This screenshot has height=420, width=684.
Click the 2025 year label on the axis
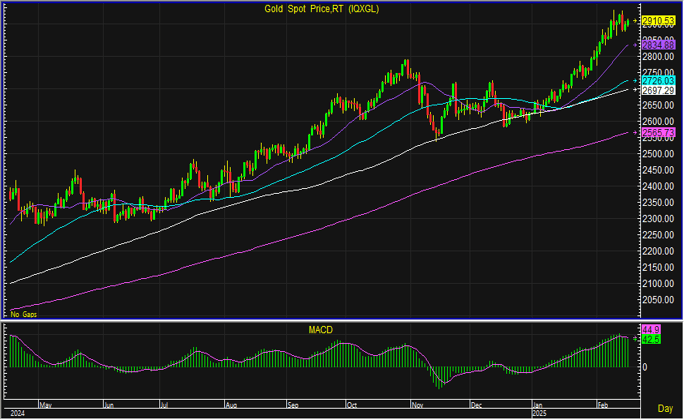(540, 412)
